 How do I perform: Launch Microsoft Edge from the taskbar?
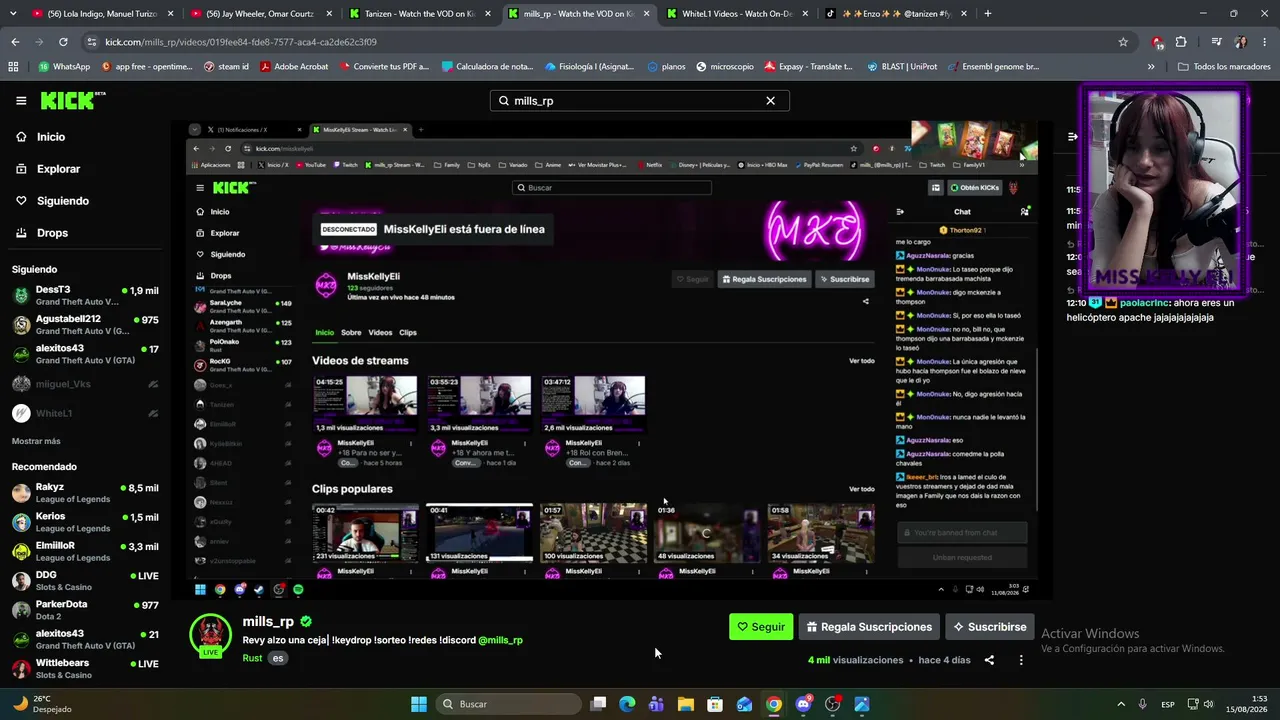pos(627,704)
